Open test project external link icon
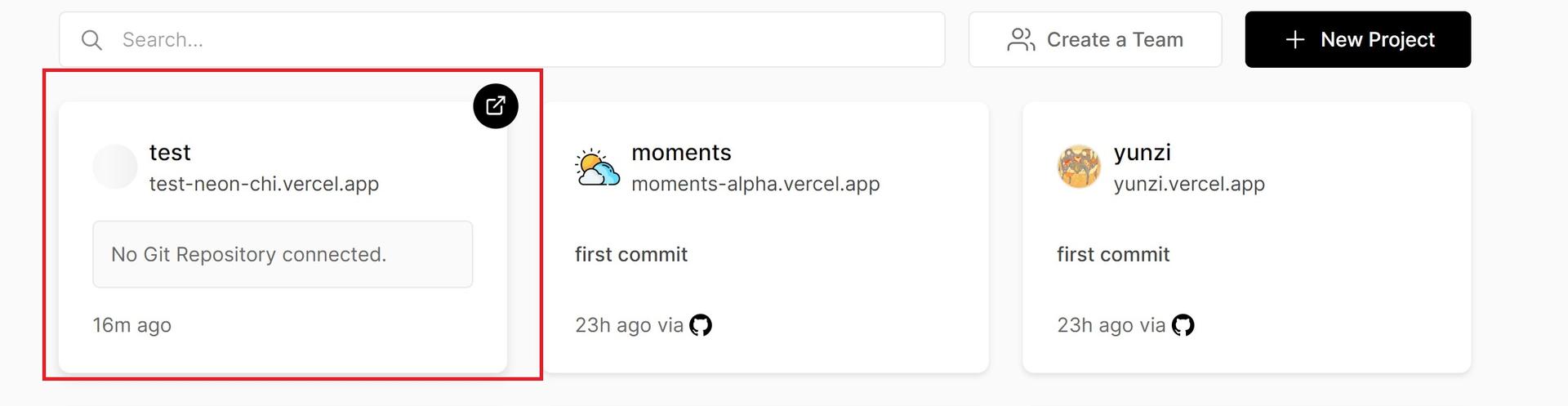This screenshot has height=406, width=1568. pos(496,106)
